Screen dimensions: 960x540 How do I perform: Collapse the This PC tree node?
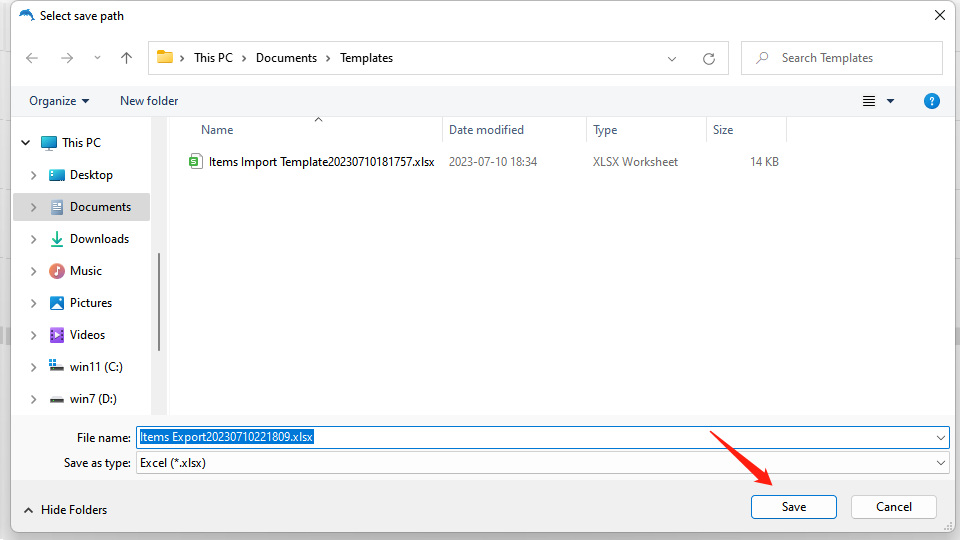point(26,143)
